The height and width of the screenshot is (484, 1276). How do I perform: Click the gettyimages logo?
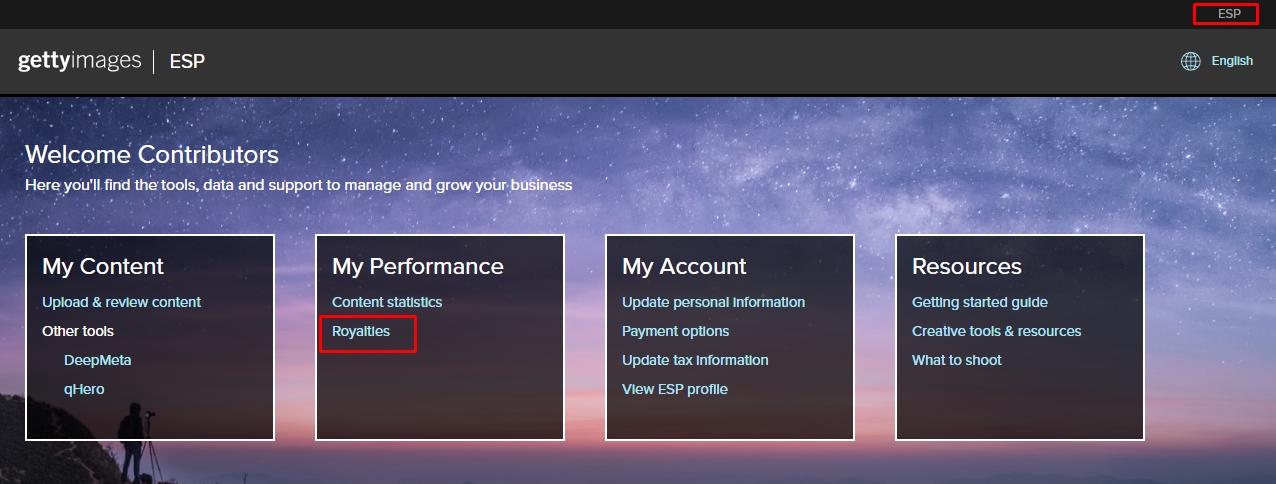pos(79,61)
